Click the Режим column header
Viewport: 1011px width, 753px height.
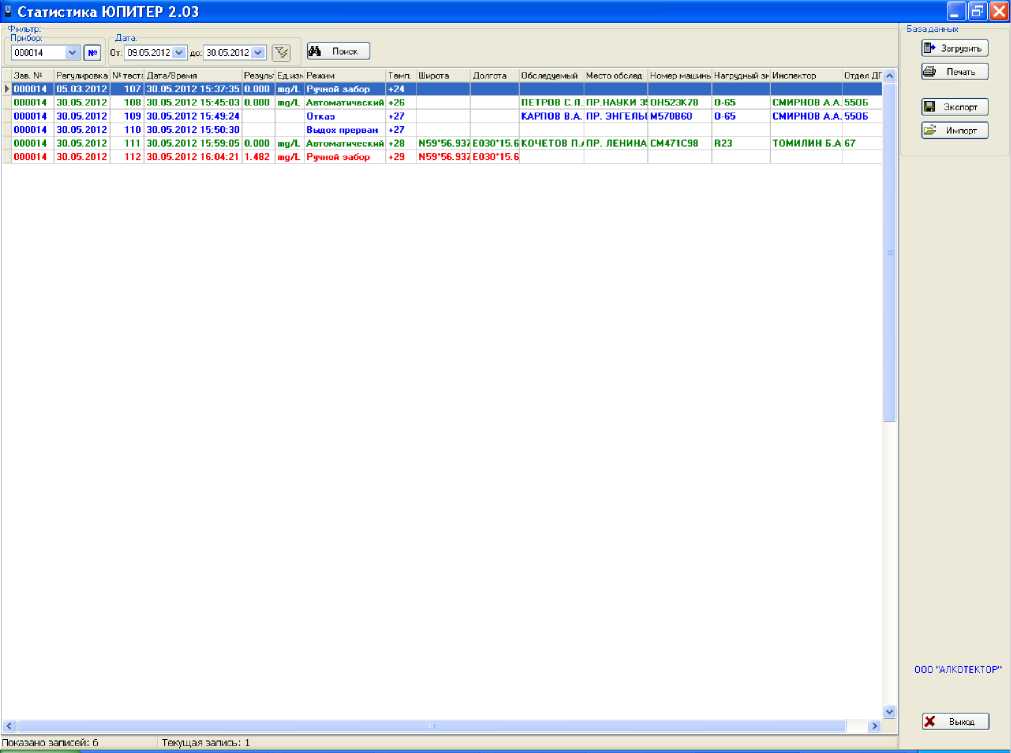(x=345, y=75)
